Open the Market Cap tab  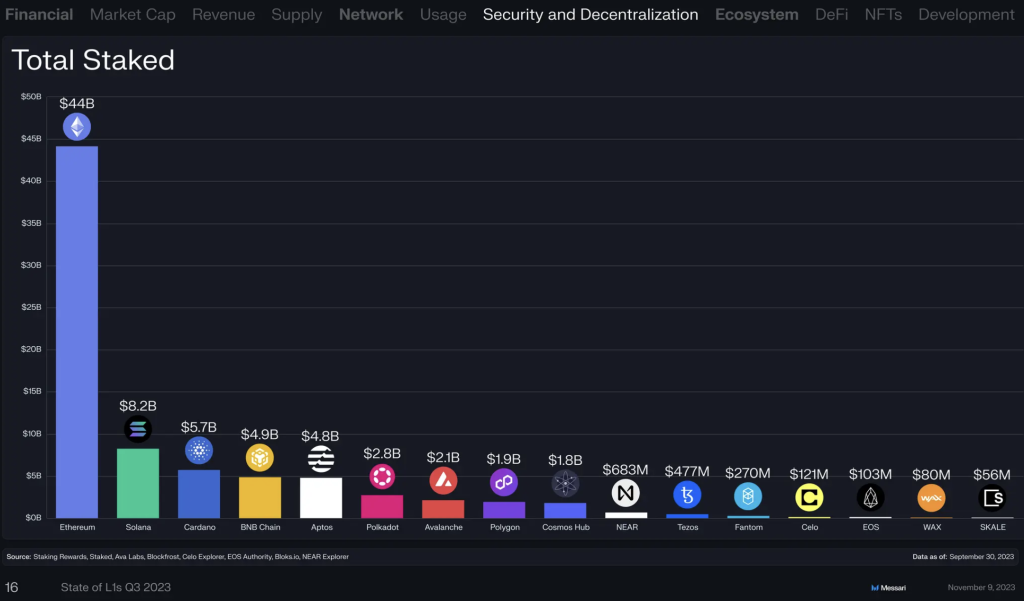pyautogui.click(x=133, y=14)
